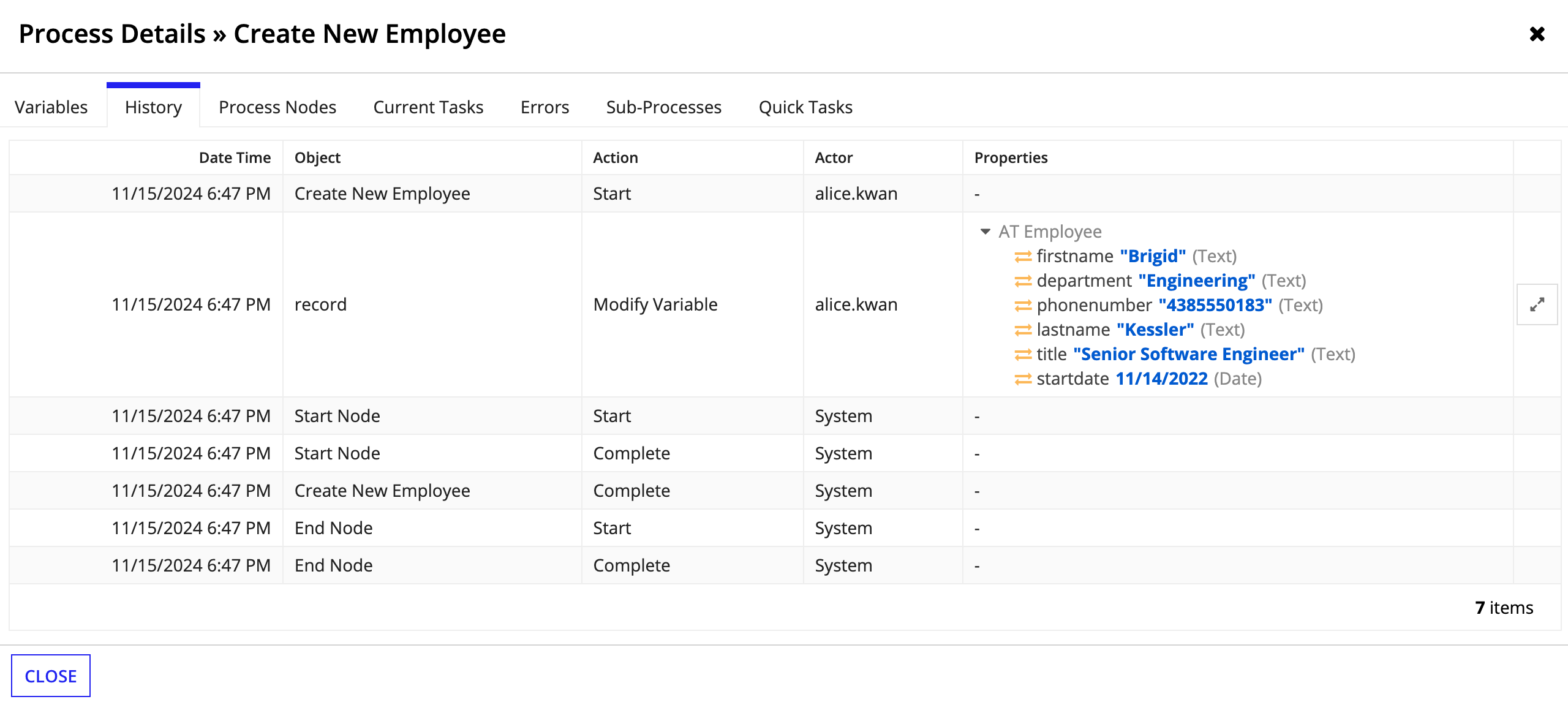1568x702 pixels.
Task: Select the "Kessler" lastname value
Action: click(x=1155, y=330)
